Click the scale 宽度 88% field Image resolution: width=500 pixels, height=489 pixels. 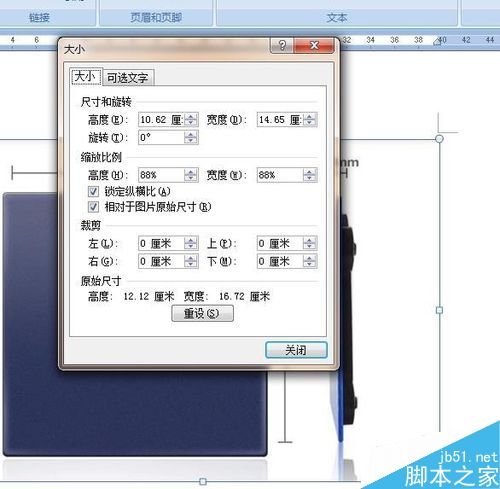pos(280,175)
